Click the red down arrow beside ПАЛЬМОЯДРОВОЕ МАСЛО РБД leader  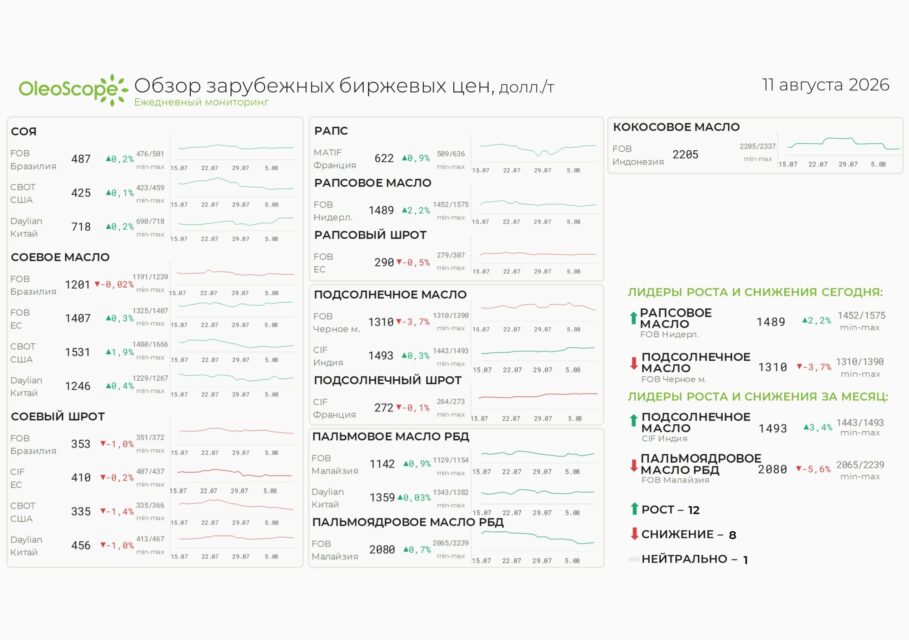634,465
